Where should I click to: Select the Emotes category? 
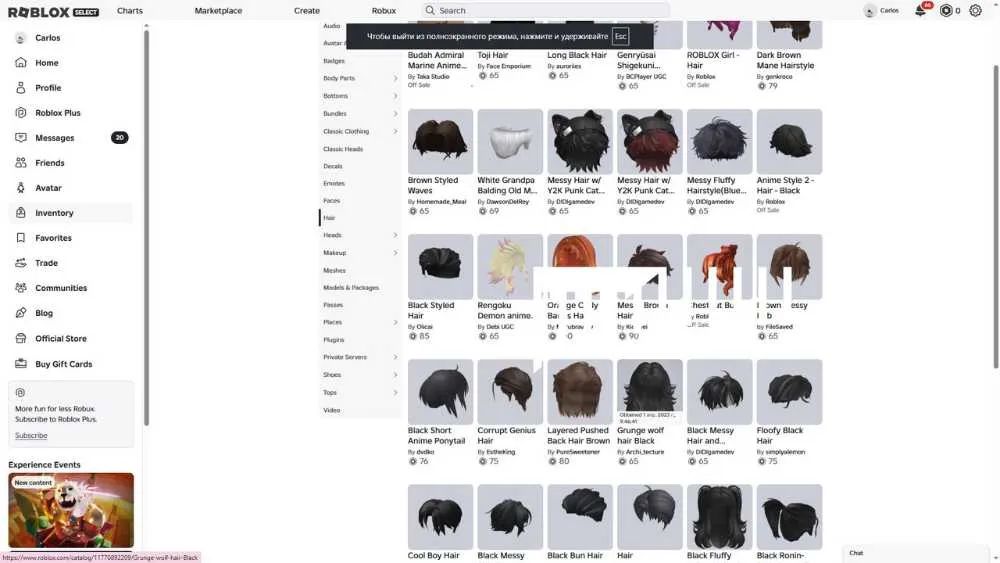334,183
